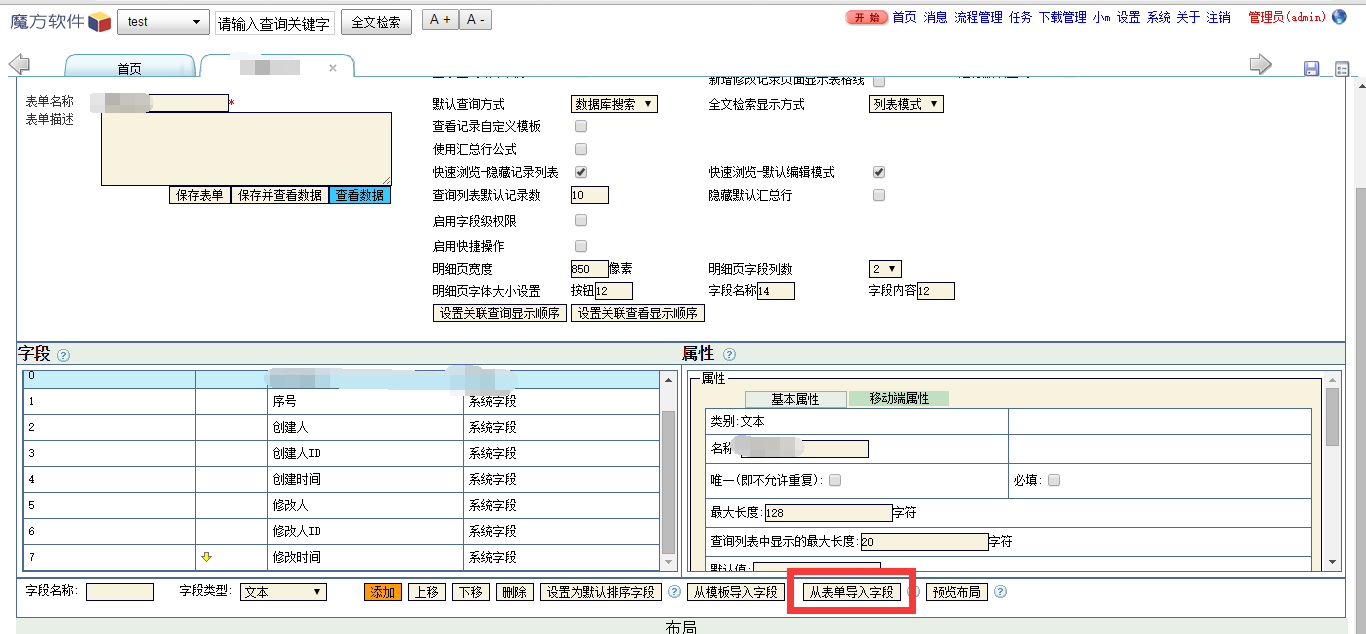This screenshot has height=634, width=1366.
Task: Click 开始 red start button
Action: [x=866, y=18]
